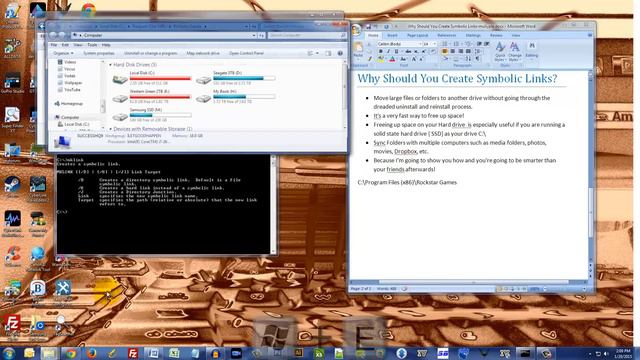This screenshot has width=640, height=360.
Task: Toggle Subscript in Word's Font group
Action: [416, 51]
